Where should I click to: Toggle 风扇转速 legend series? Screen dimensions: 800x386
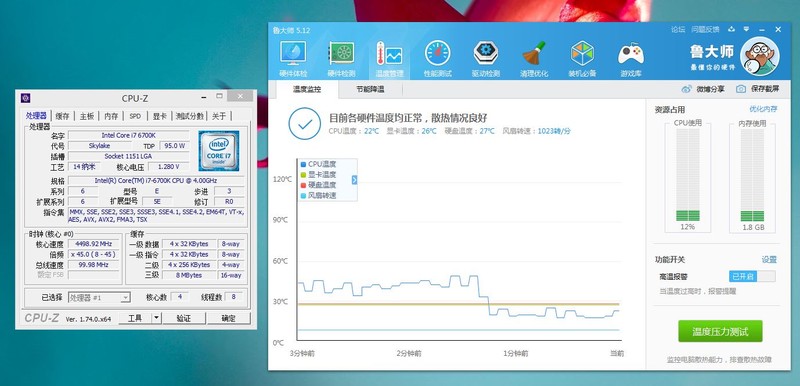click(x=318, y=195)
